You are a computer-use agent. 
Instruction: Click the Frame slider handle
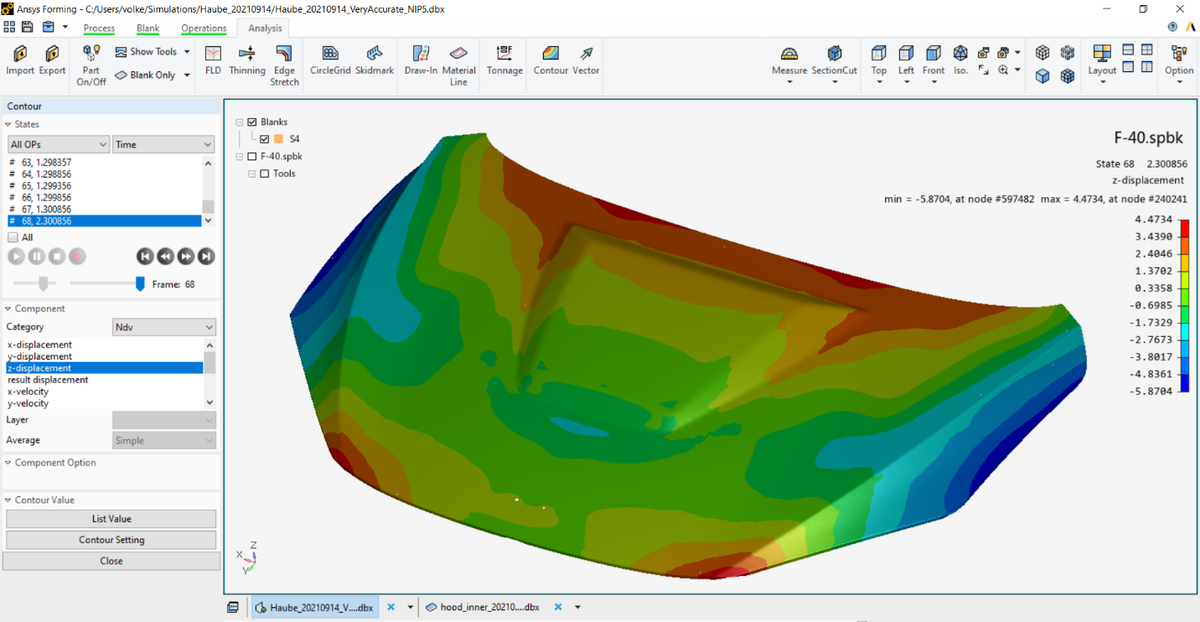(140, 284)
